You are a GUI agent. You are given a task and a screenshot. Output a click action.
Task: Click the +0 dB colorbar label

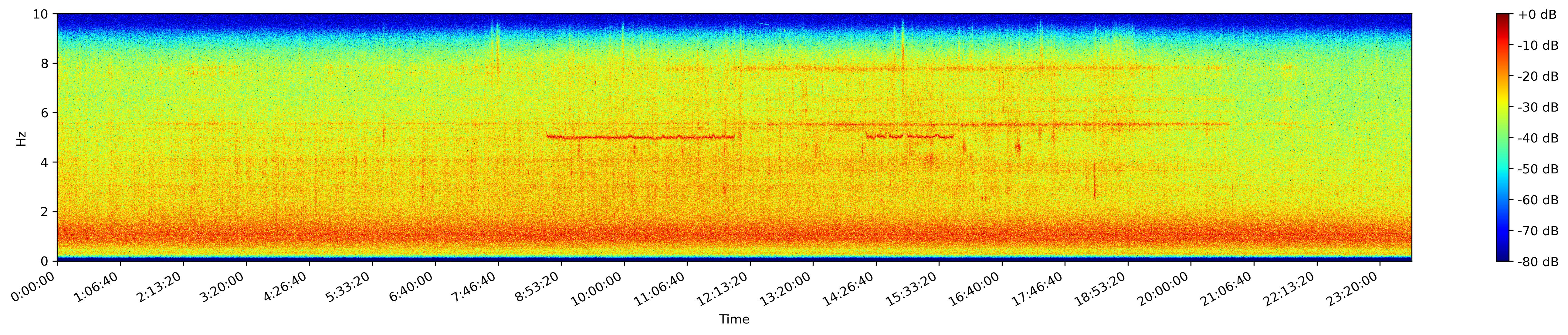click(x=1537, y=15)
